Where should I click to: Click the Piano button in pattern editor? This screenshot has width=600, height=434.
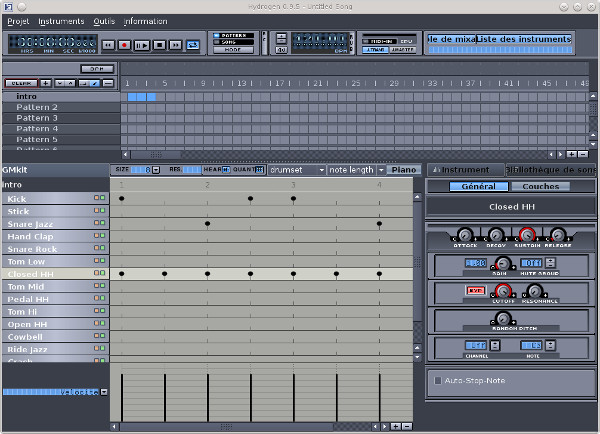(404, 170)
